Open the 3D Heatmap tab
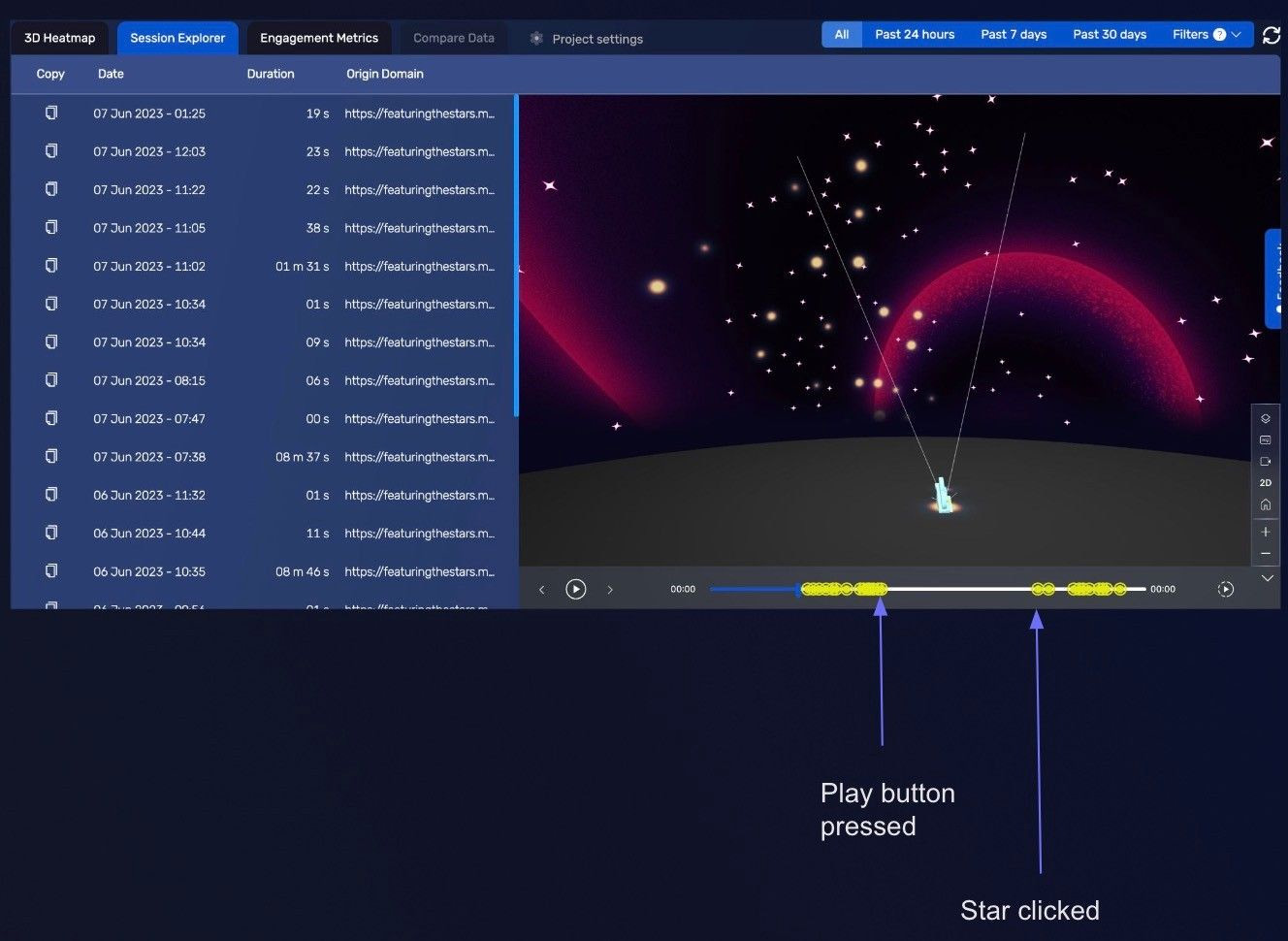This screenshot has height=941, width=1288. coord(59,38)
